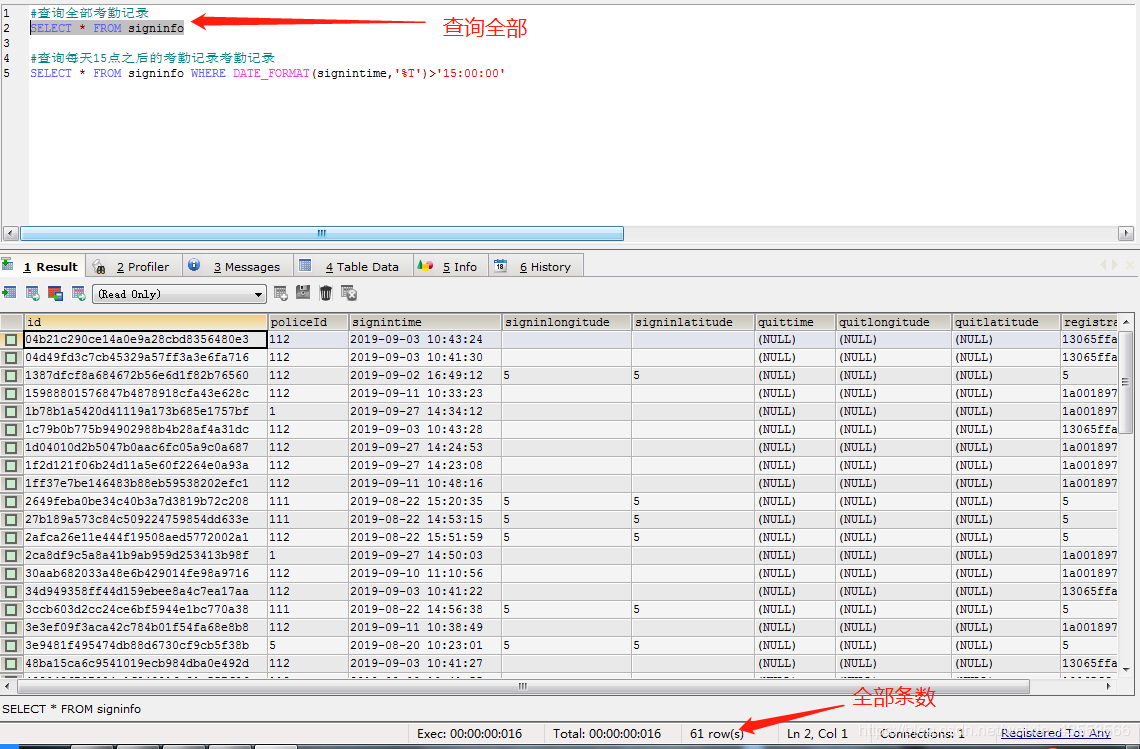Click the insert new row icon
Viewport: 1140px width, 749px height.
(281, 293)
